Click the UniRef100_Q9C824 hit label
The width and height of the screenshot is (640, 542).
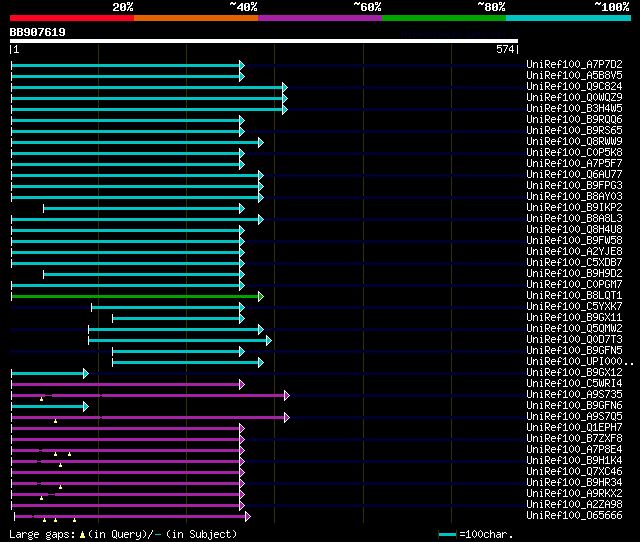[x=574, y=87]
